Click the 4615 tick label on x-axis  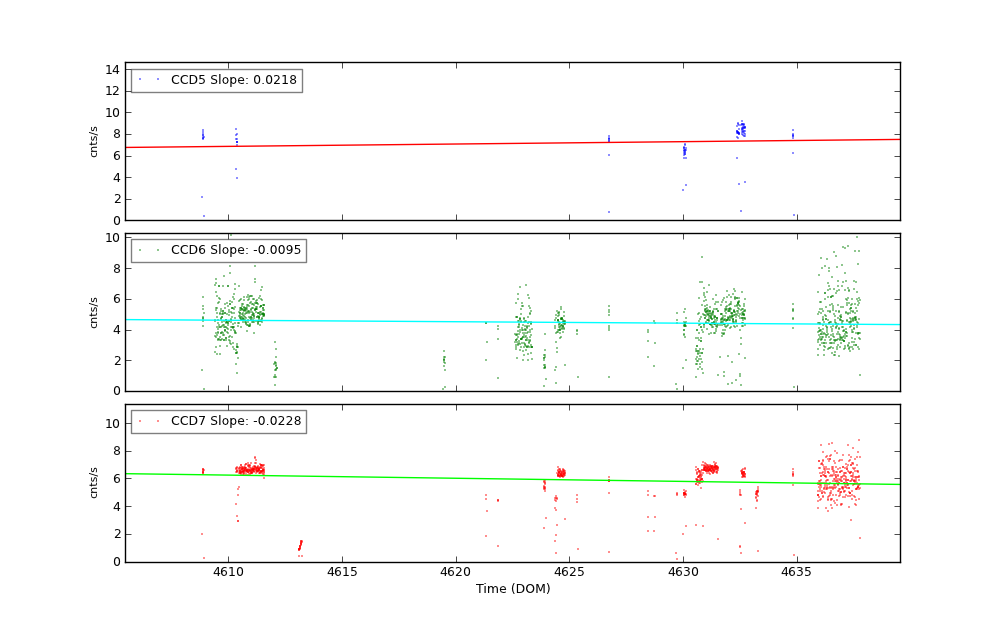coord(342,573)
